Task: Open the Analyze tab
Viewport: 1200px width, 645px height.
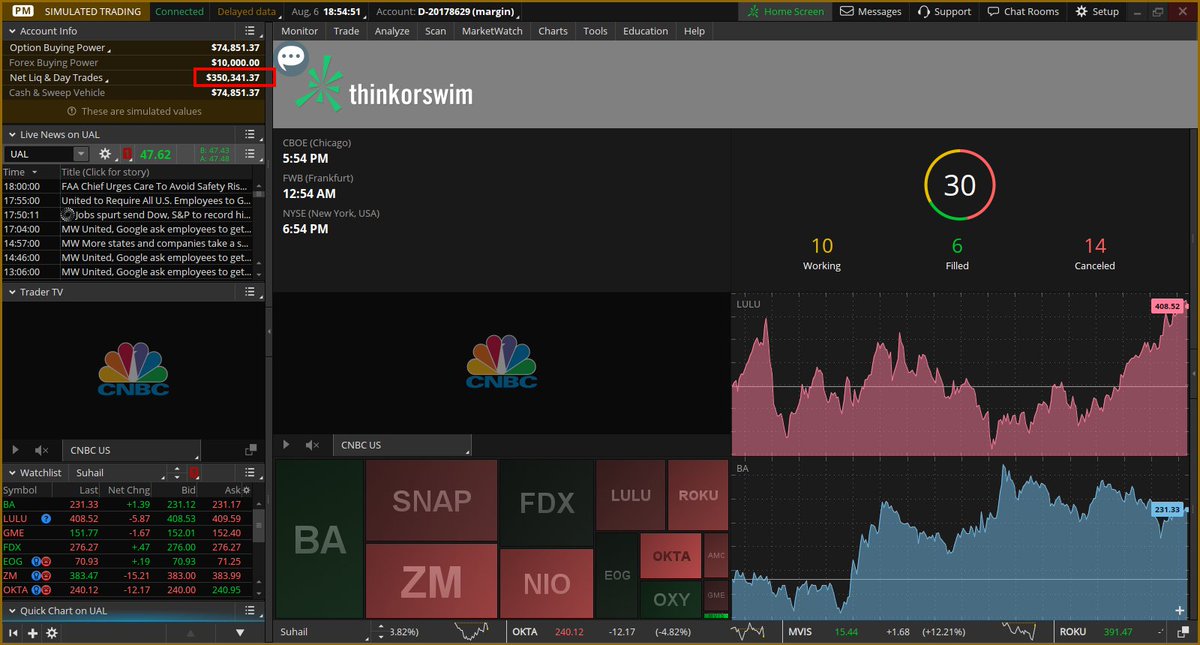Action: [392, 31]
